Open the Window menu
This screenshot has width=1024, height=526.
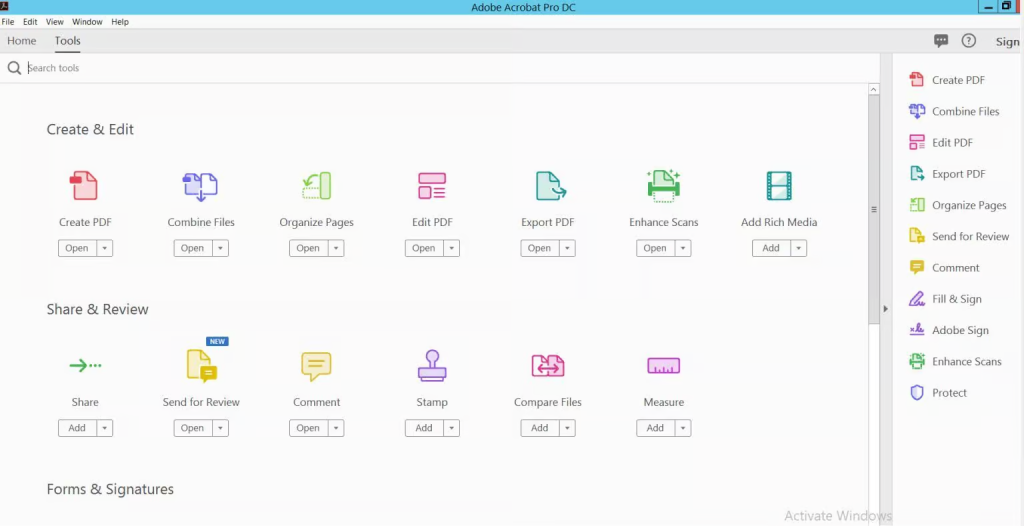pos(87,22)
